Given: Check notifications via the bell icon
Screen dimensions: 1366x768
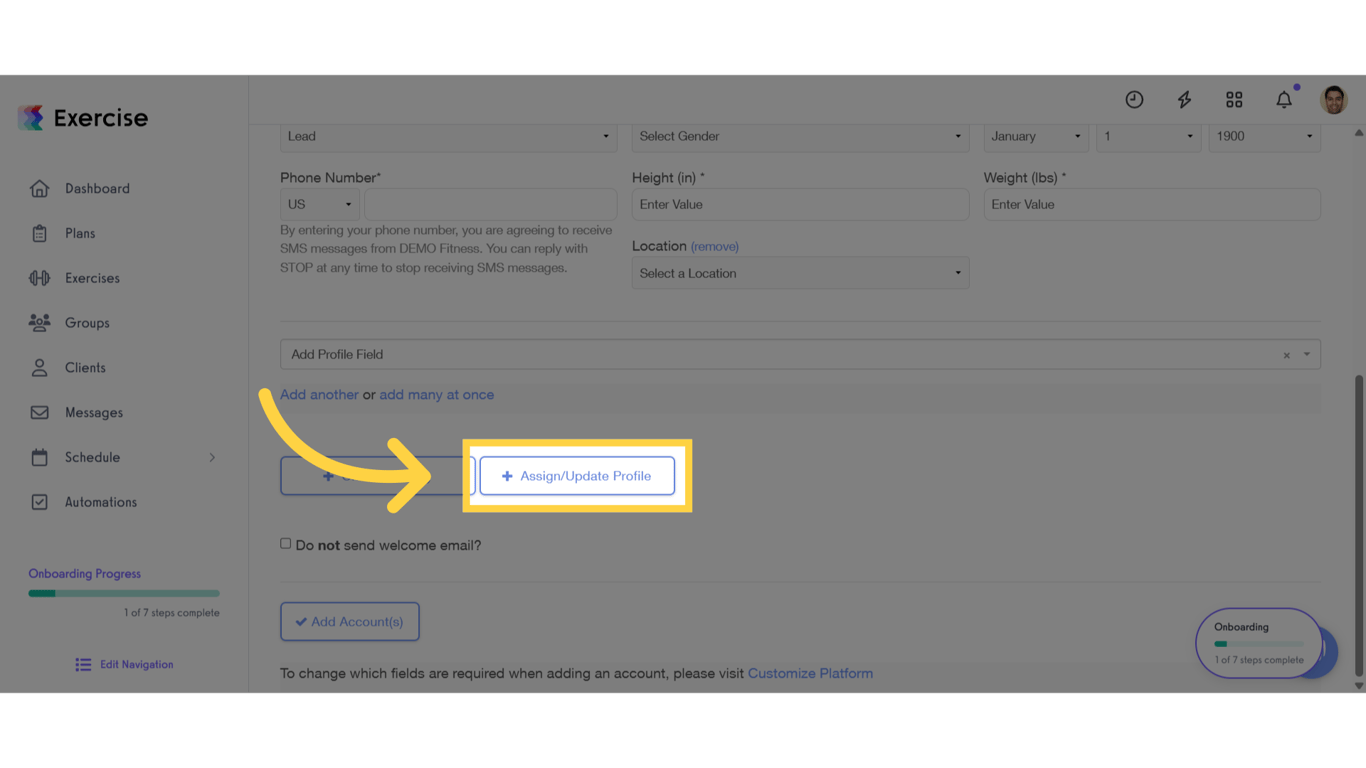Looking at the screenshot, I should [1284, 99].
